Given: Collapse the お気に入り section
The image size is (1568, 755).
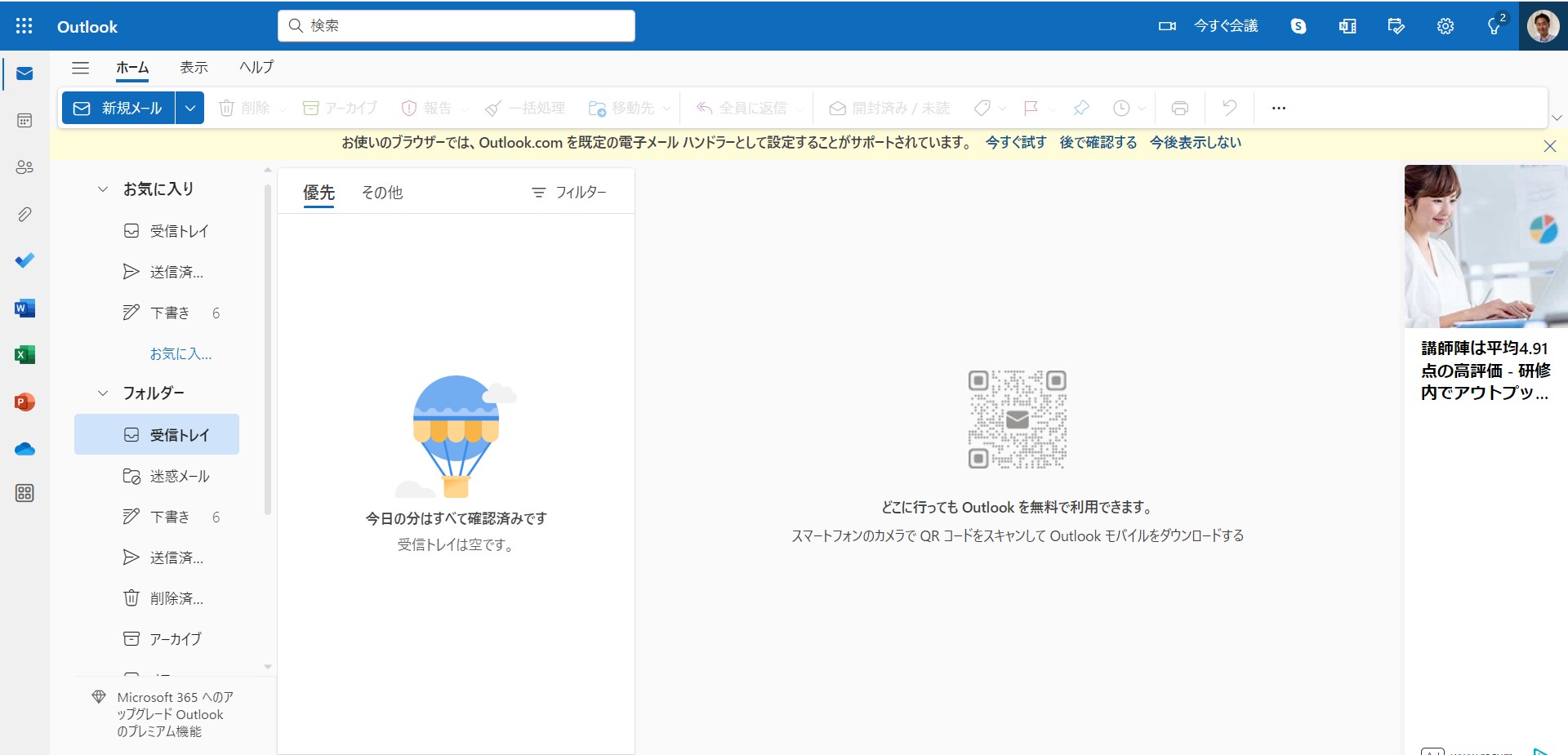Looking at the screenshot, I should (x=103, y=189).
